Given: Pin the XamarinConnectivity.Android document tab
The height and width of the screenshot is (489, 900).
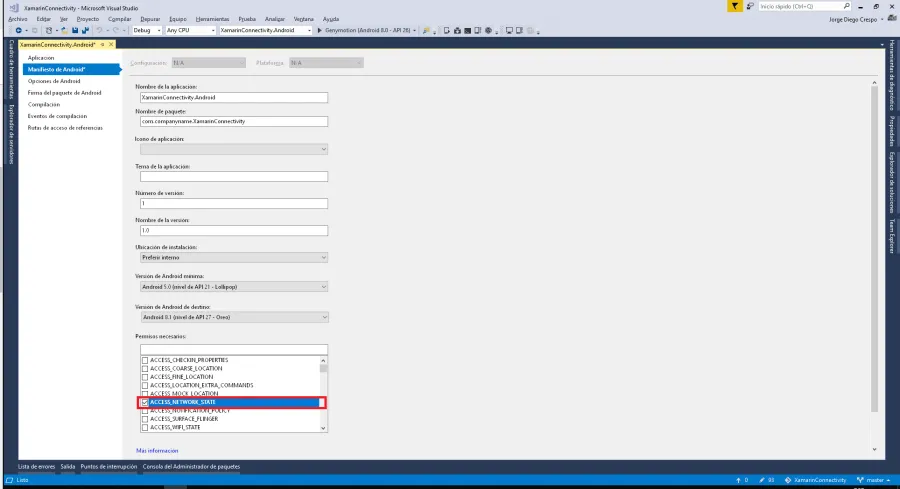Looking at the screenshot, I should point(102,45).
